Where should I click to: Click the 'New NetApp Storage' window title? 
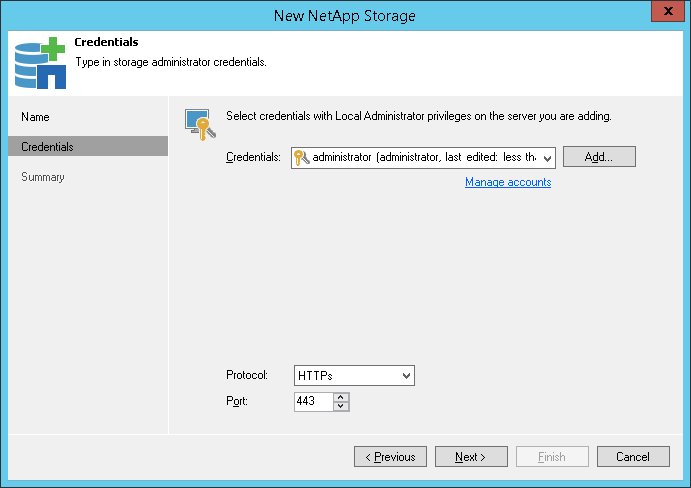click(x=345, y=16)
